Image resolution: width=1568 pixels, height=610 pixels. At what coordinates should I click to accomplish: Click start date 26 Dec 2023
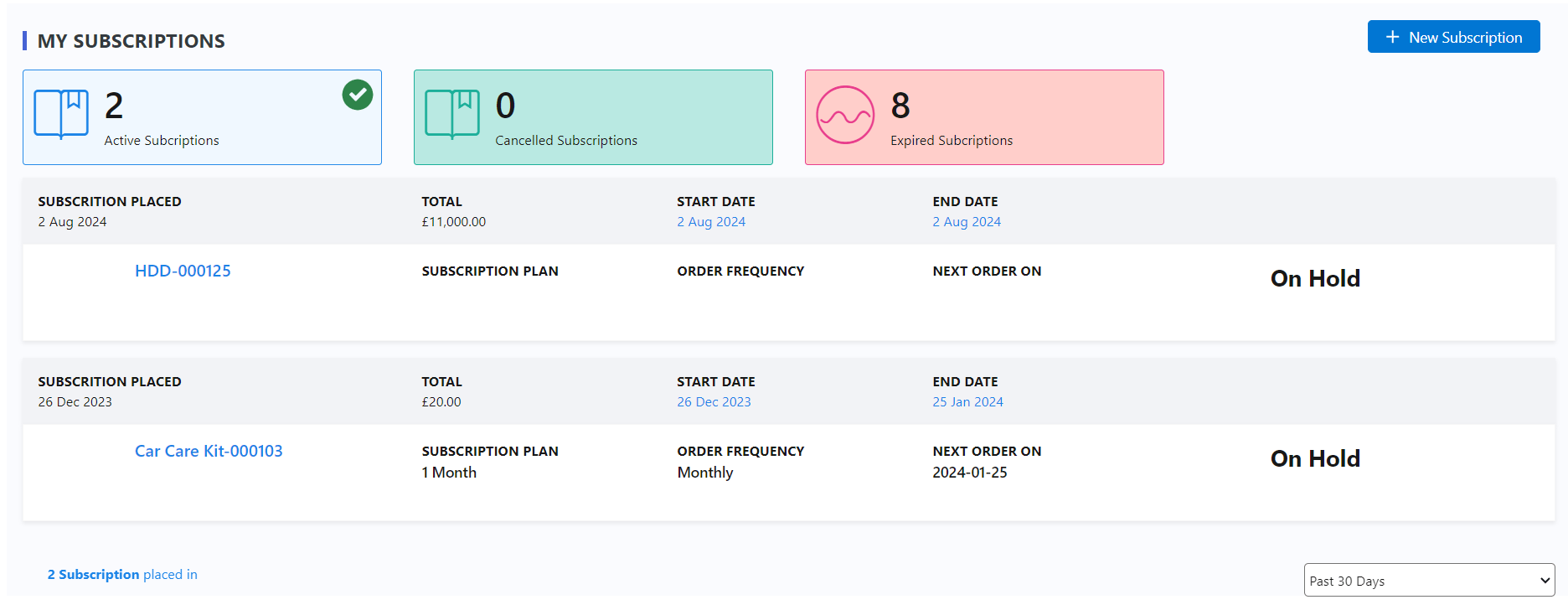point(714,402)
